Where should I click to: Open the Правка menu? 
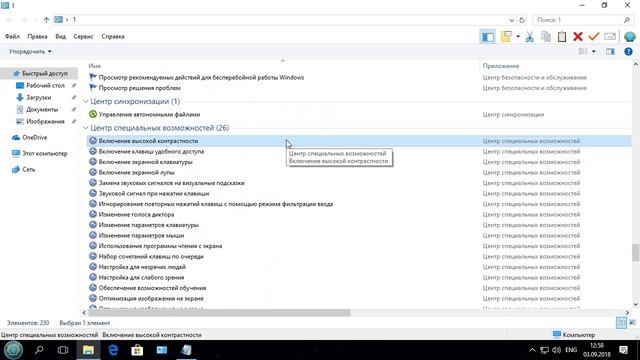37,36
